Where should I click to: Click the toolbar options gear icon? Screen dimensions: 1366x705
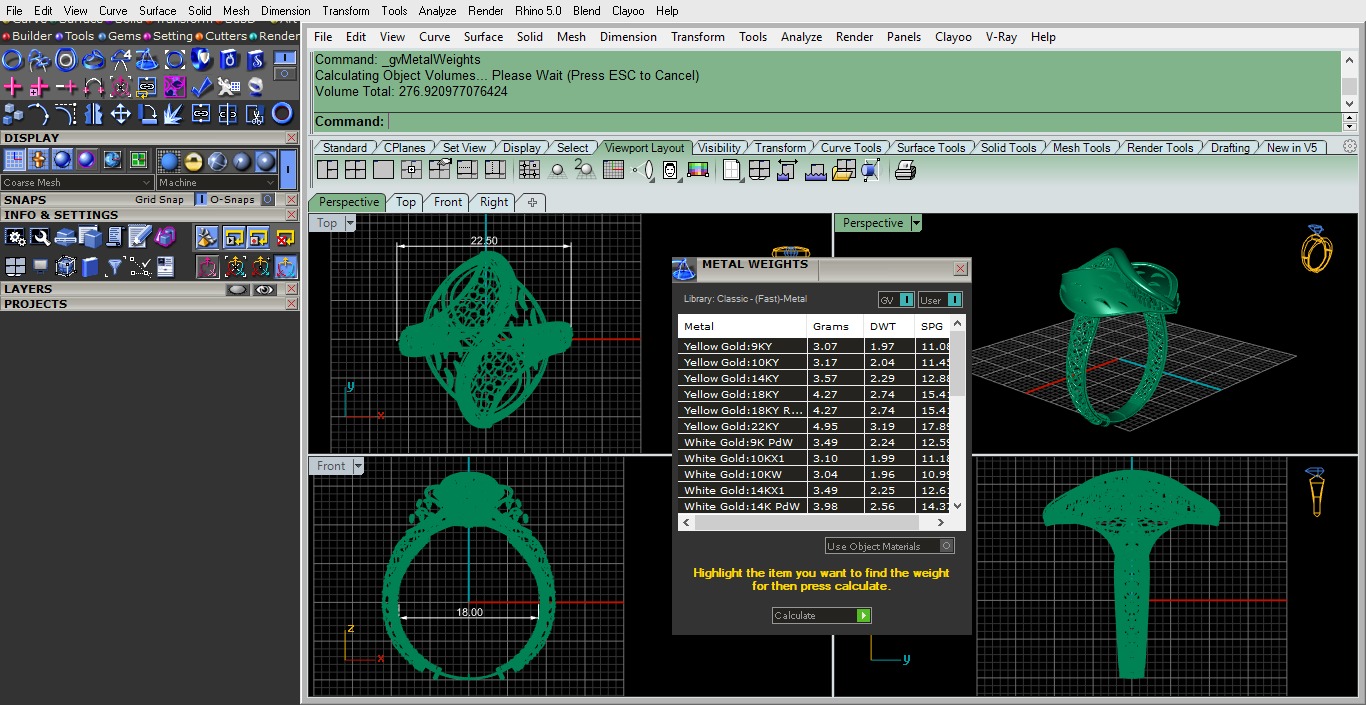[x=1350, y=147]
